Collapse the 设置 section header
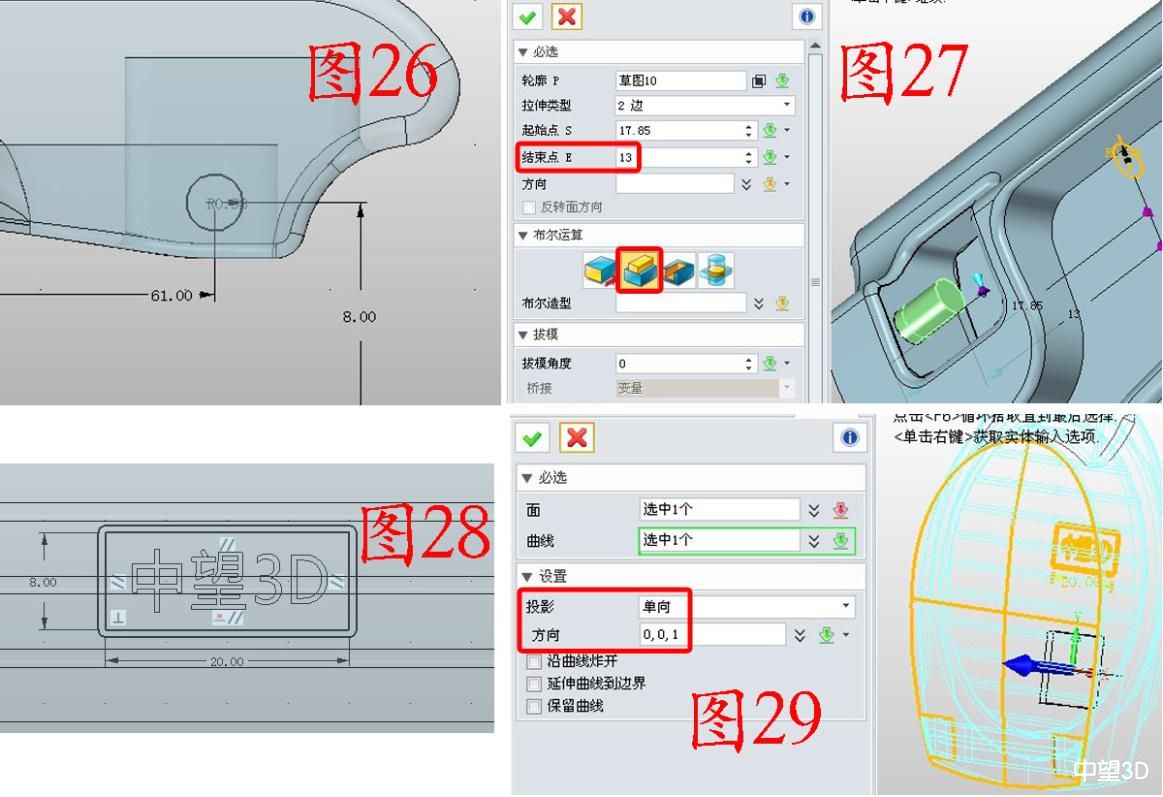This screenshot has height=797, width=1163. tap(526, 576)
